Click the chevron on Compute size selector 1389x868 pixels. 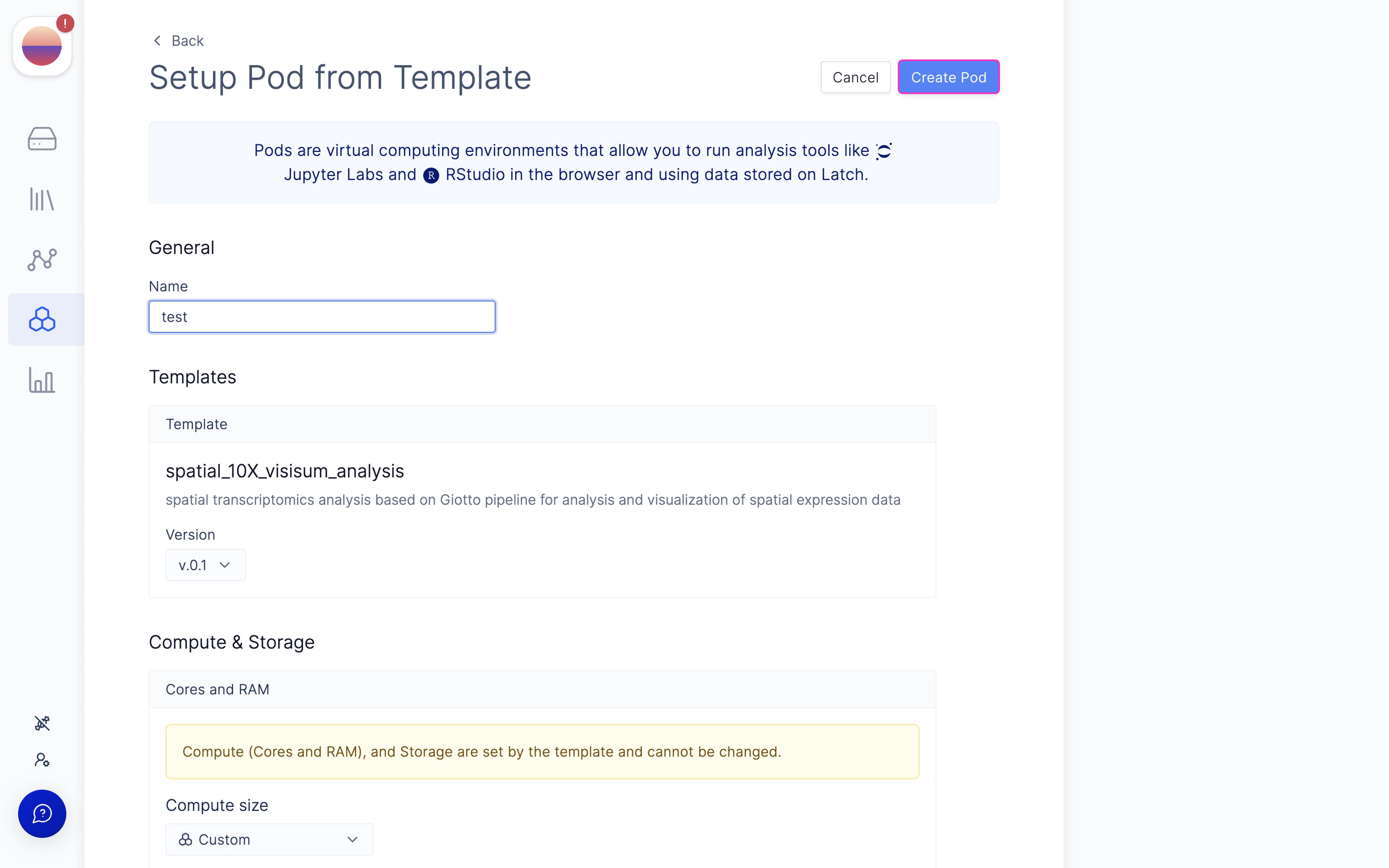352,839
